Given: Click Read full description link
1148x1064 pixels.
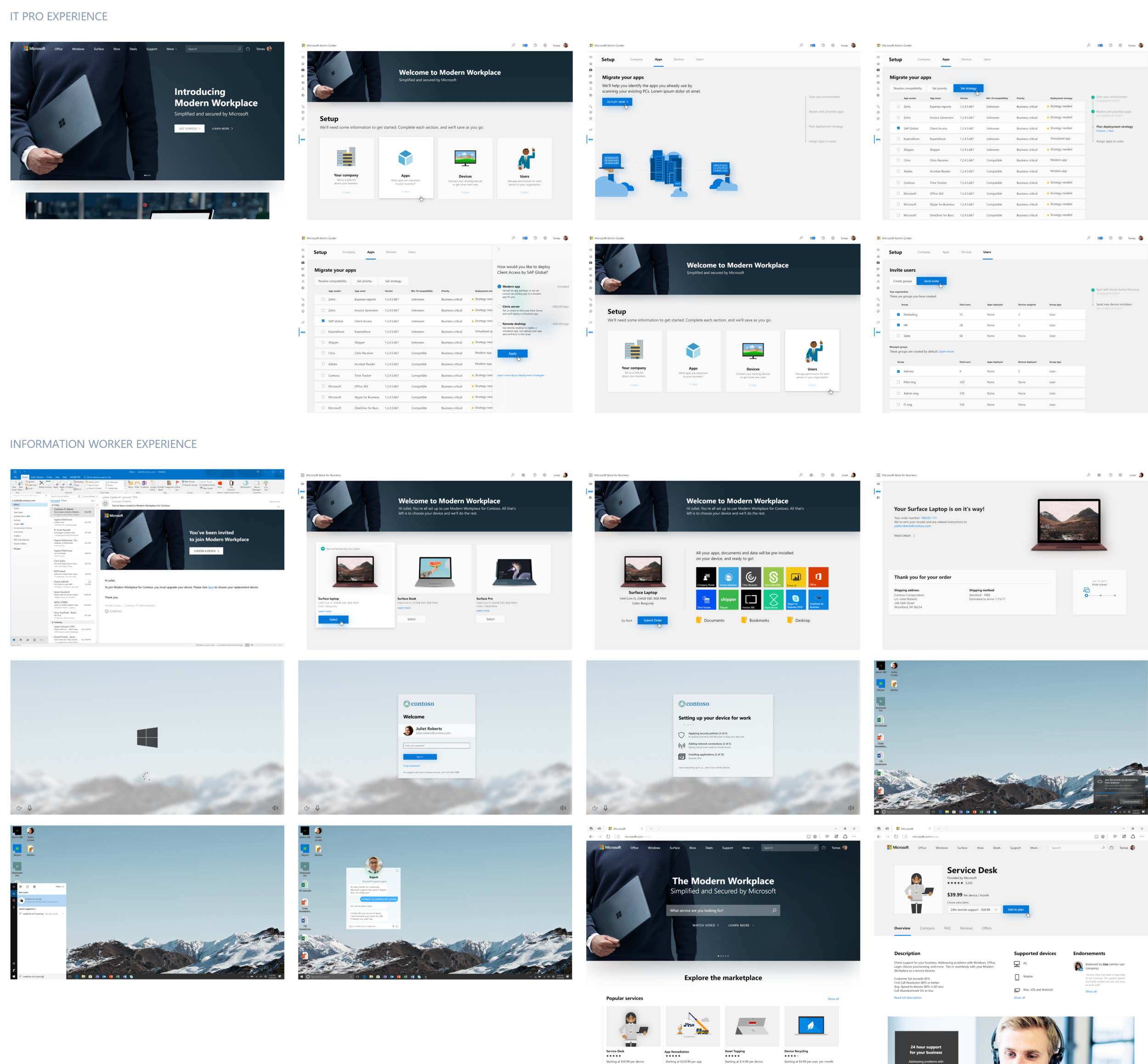Looking at the screenshot, I should (907, 998).
